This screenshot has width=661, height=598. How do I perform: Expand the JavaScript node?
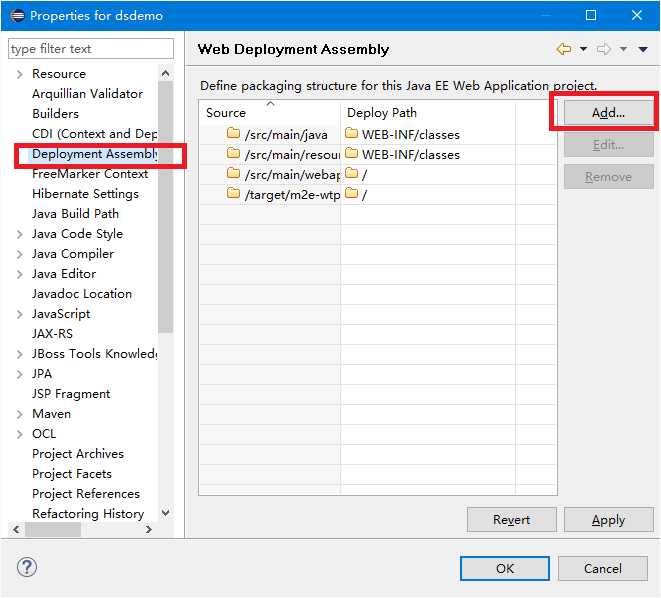tap(19, 314)
